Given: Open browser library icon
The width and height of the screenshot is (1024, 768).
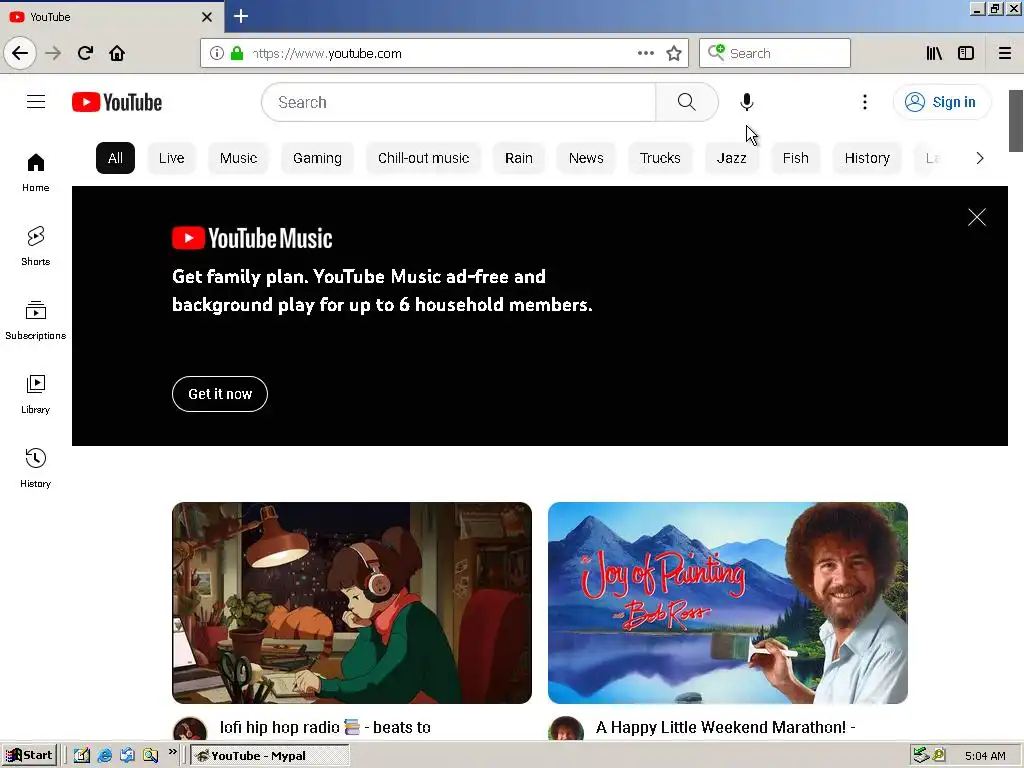Looking at the screenshot, I should point(934,54).
